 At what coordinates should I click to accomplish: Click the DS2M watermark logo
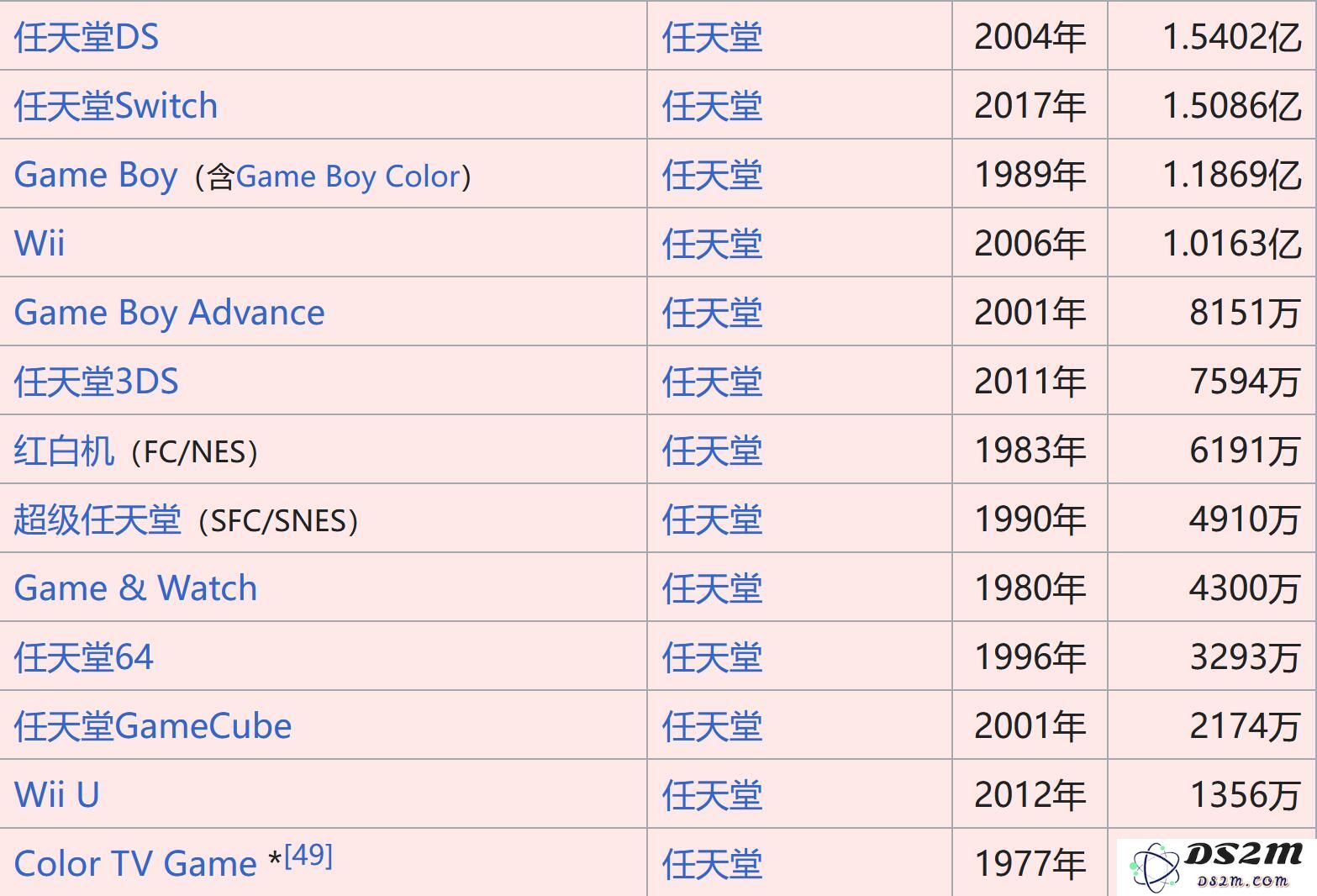click(1216, 866)
